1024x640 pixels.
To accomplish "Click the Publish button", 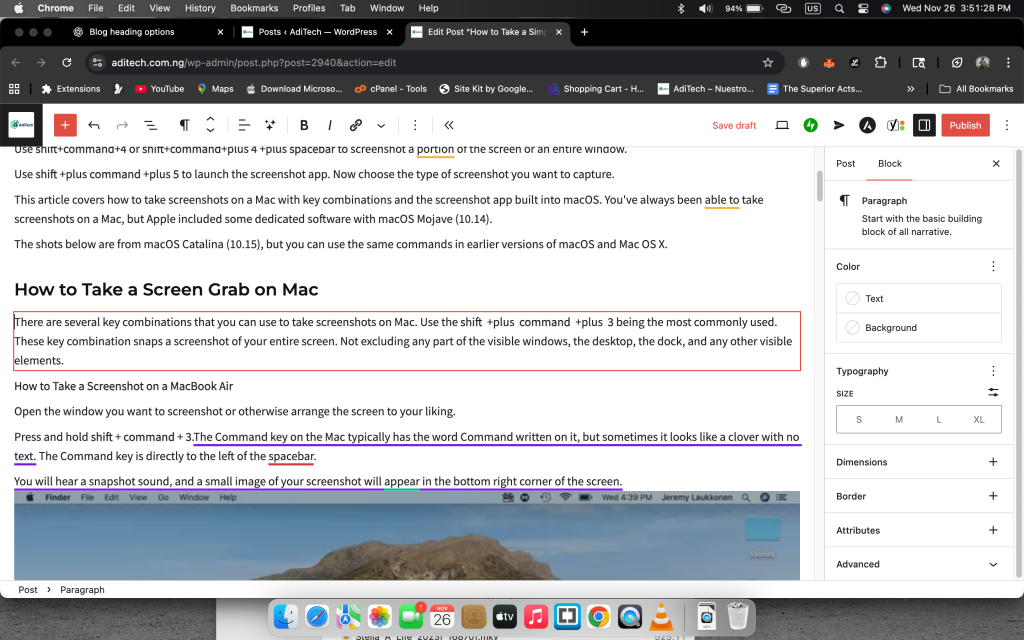I will (965, 125).
